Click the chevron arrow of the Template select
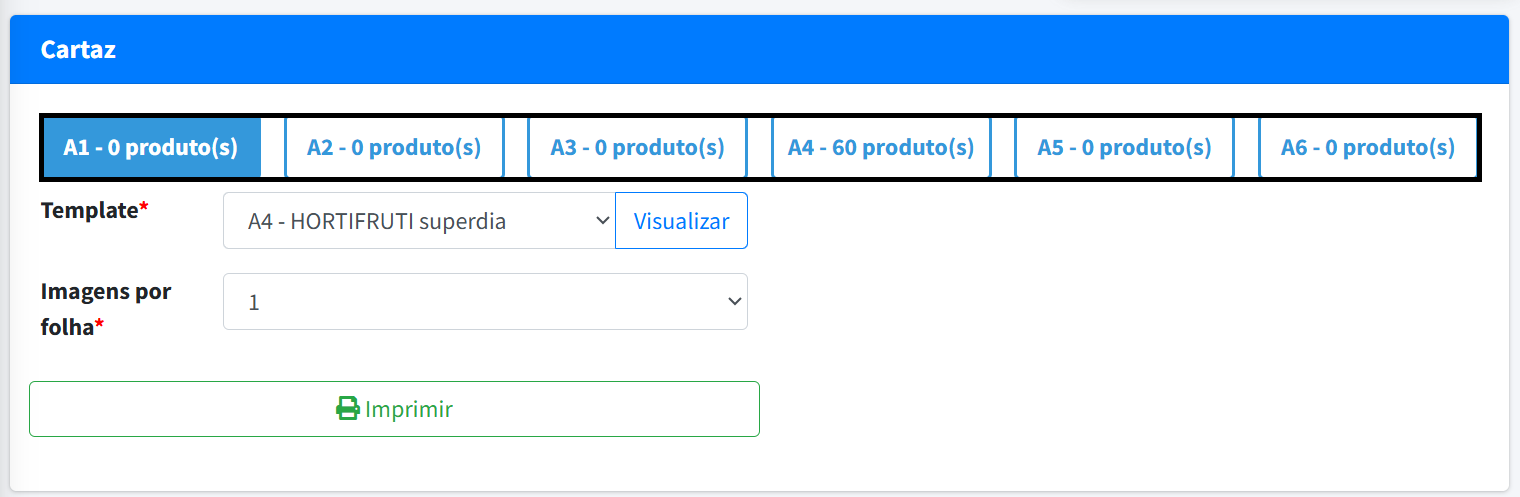Screen dimensions: 1520x497 (602, 221)
